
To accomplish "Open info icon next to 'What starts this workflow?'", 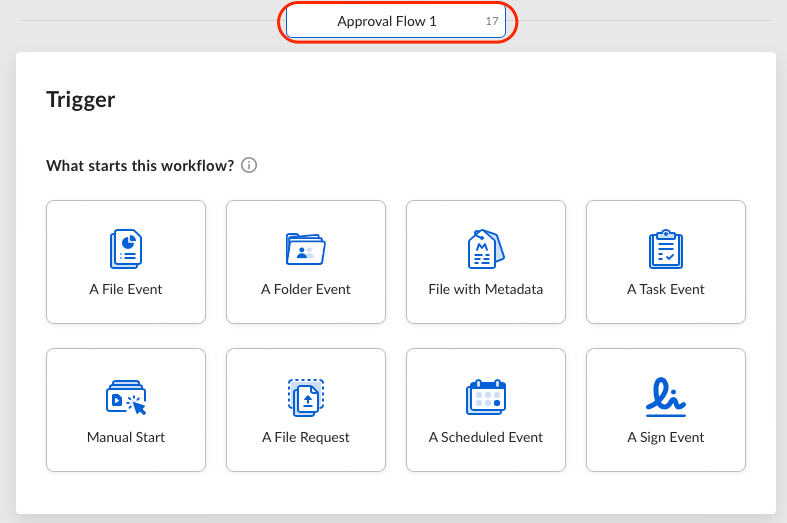I will 249,165.
